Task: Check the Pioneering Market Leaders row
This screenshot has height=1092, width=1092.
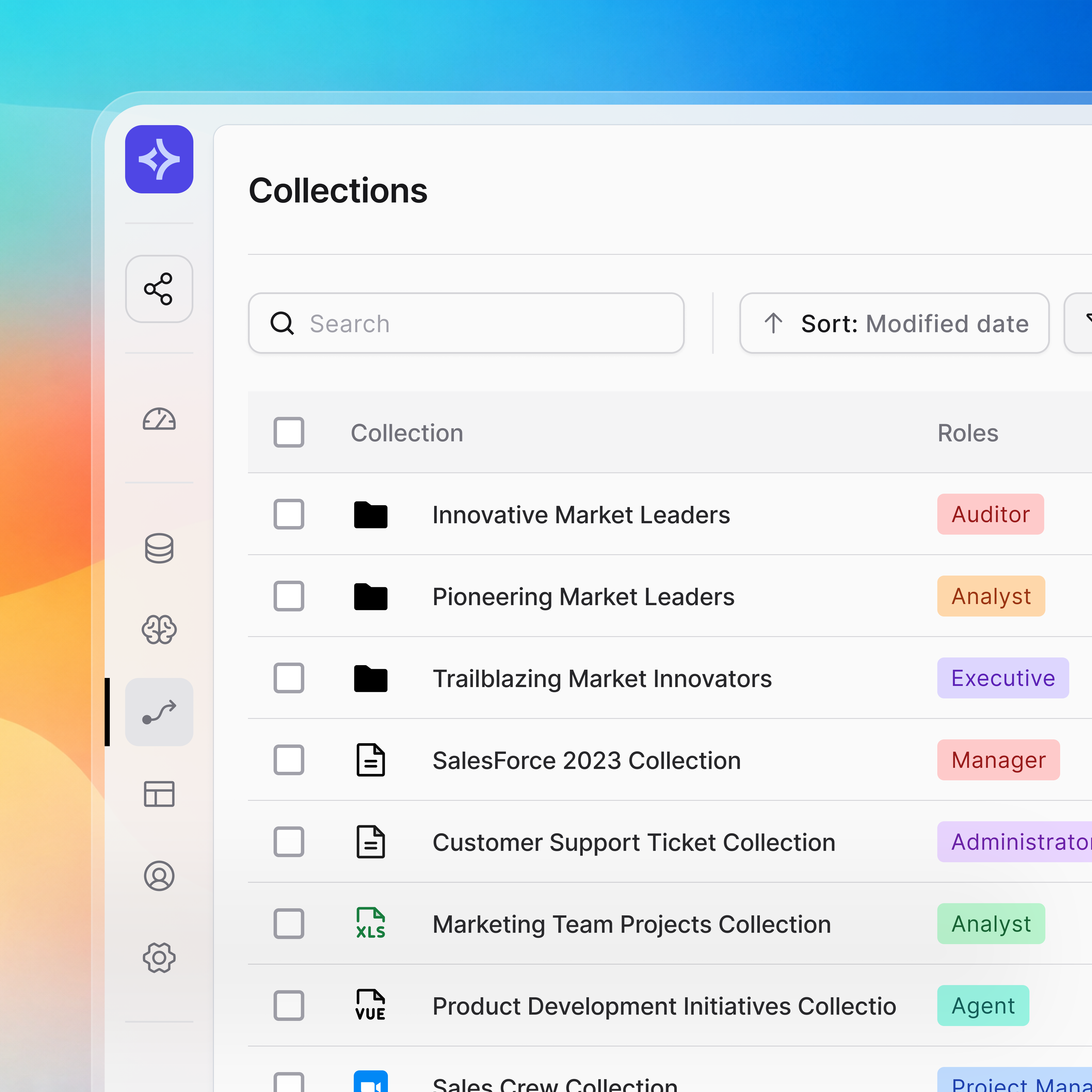Action: point(289,596)
